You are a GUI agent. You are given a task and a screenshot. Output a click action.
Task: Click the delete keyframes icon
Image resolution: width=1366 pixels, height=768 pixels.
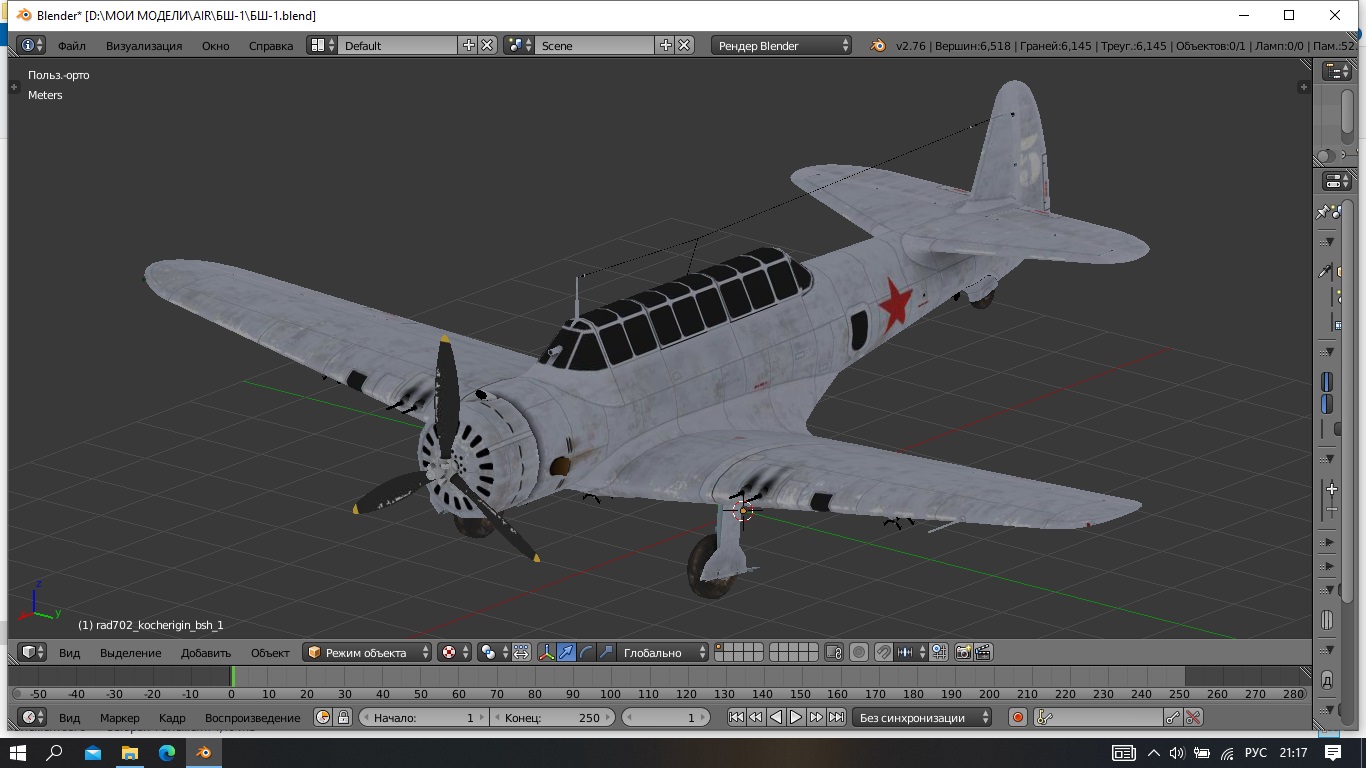tap(1192, 717)
